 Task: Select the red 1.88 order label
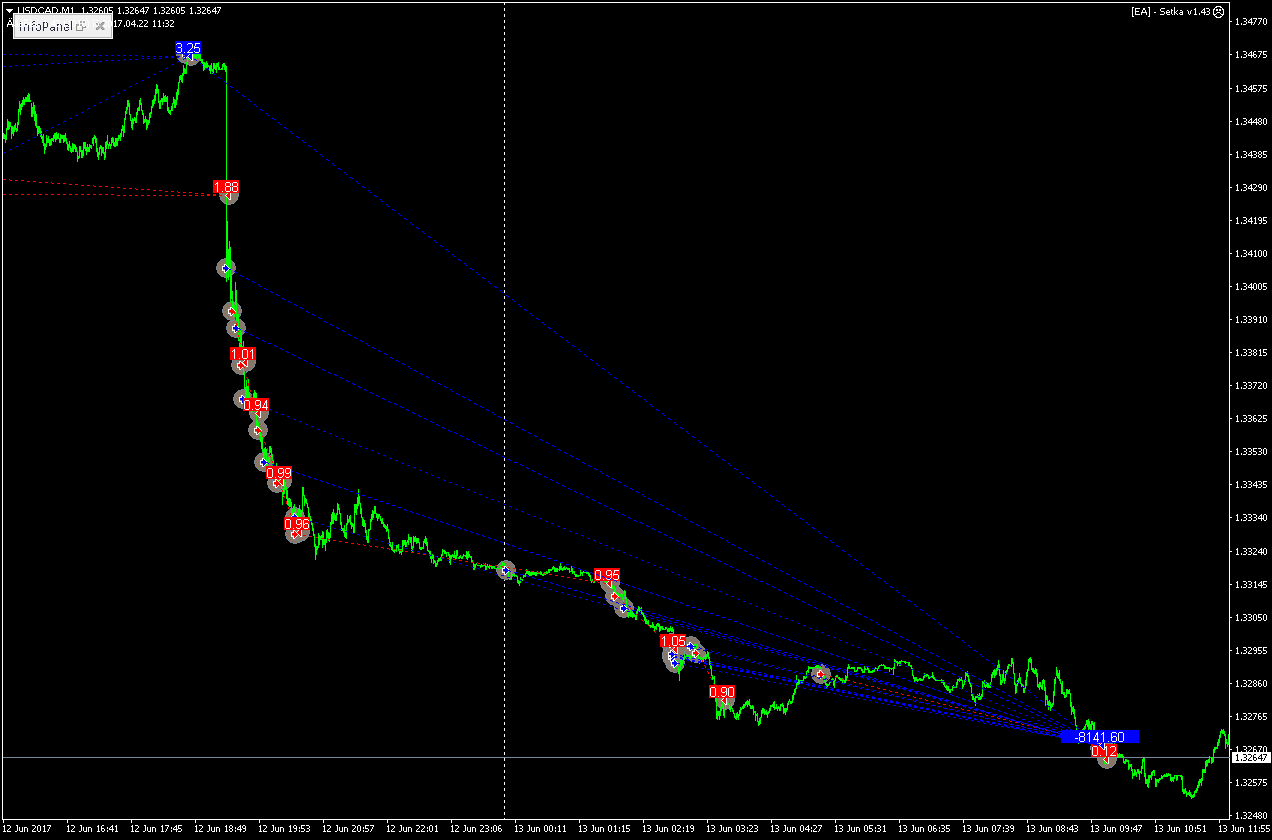[x=226, y=187]
